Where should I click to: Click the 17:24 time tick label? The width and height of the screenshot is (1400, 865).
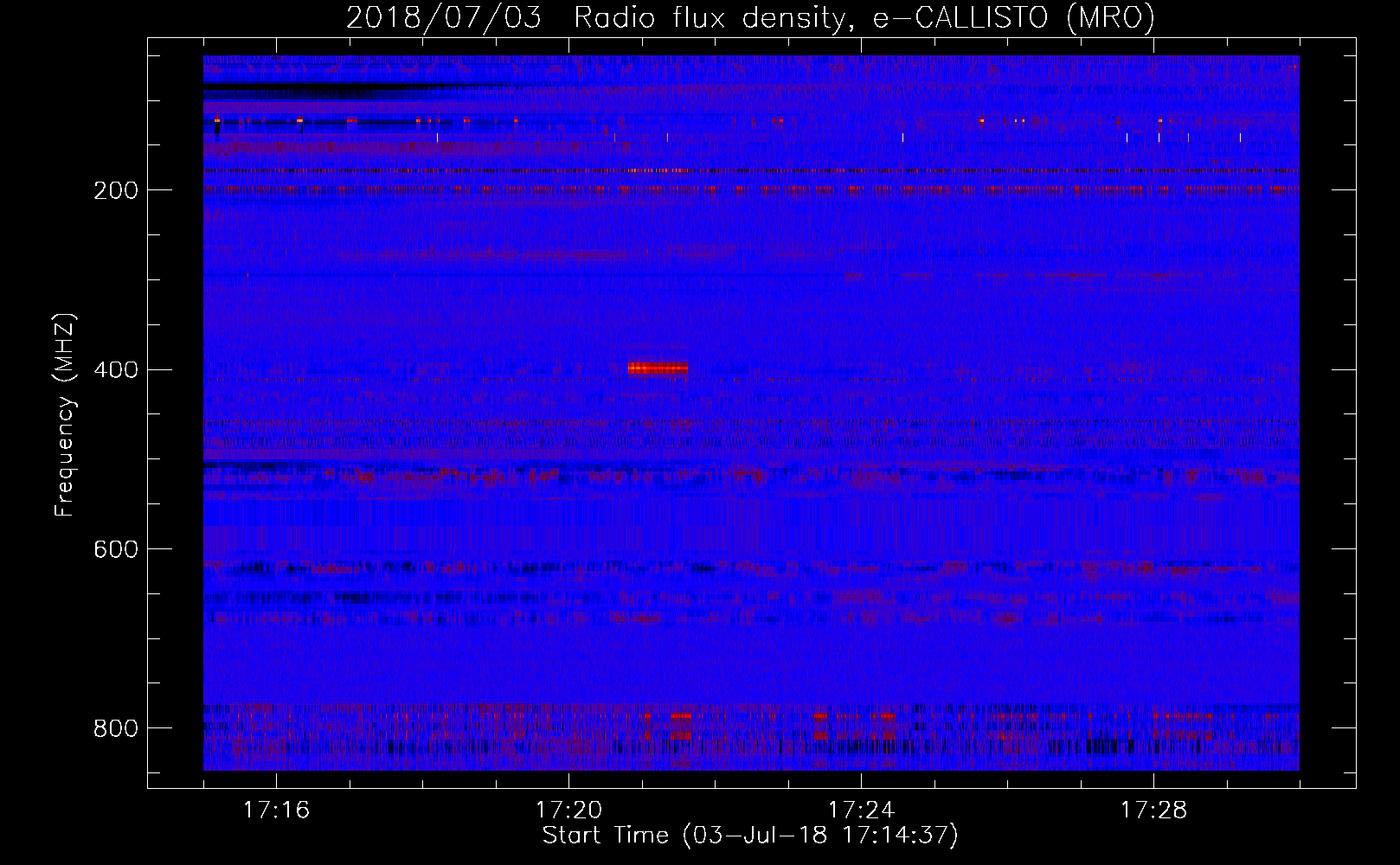click(x=861, y=810)
